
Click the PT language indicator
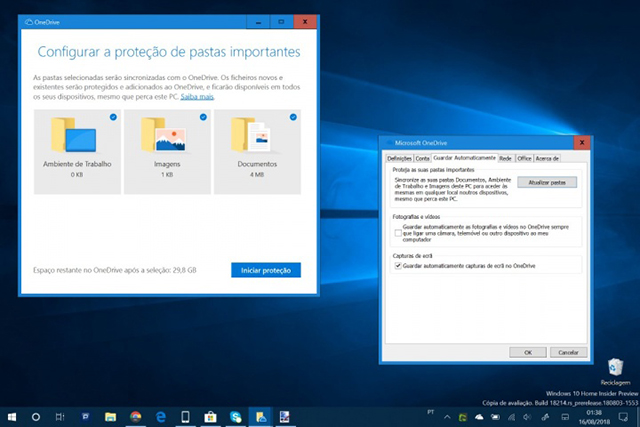pos(431,412)
